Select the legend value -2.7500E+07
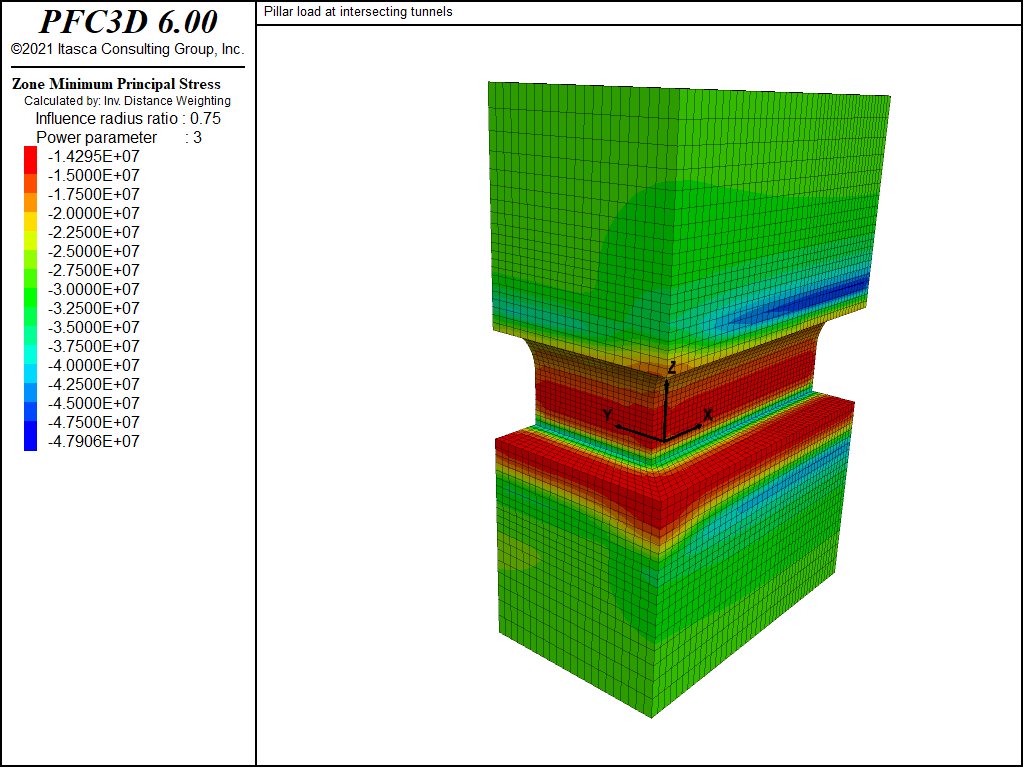1024x768 pixels. coord(93,270)
